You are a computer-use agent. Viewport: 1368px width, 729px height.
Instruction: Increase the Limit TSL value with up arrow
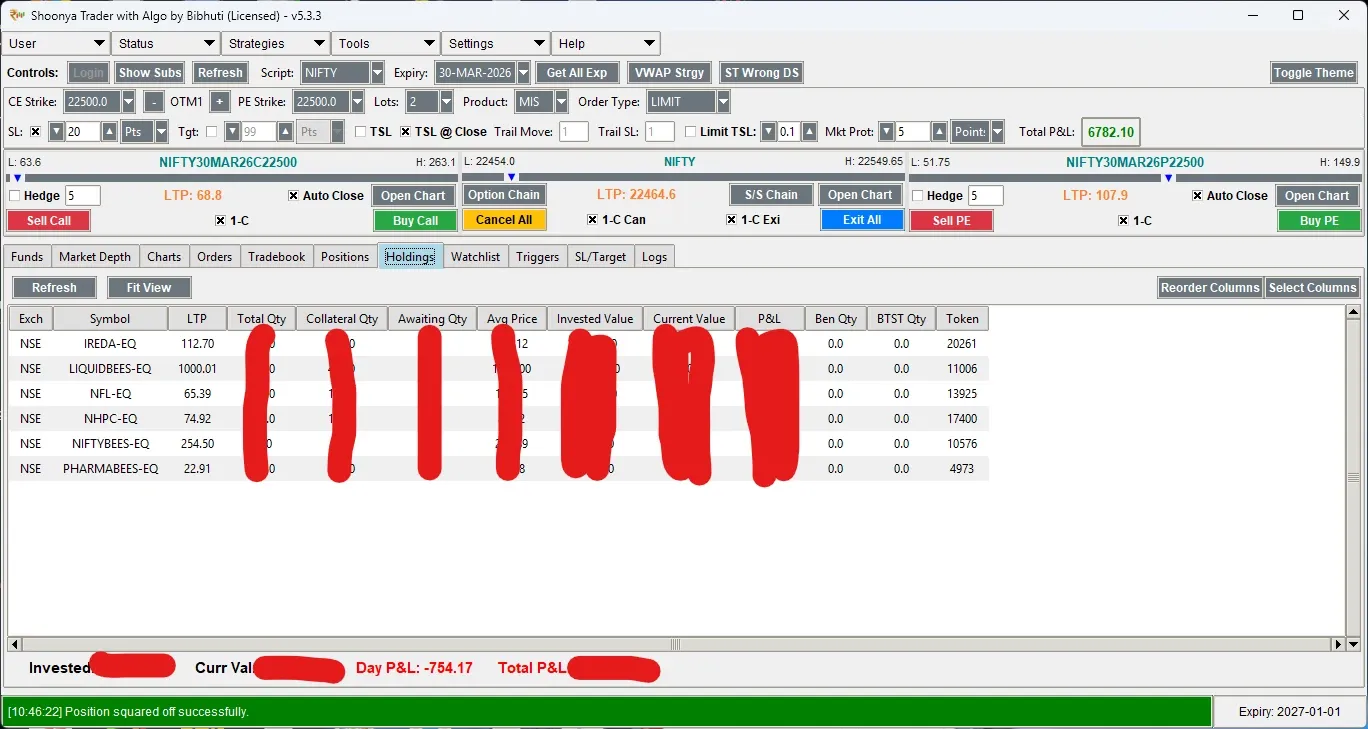(x=810, y=132)
